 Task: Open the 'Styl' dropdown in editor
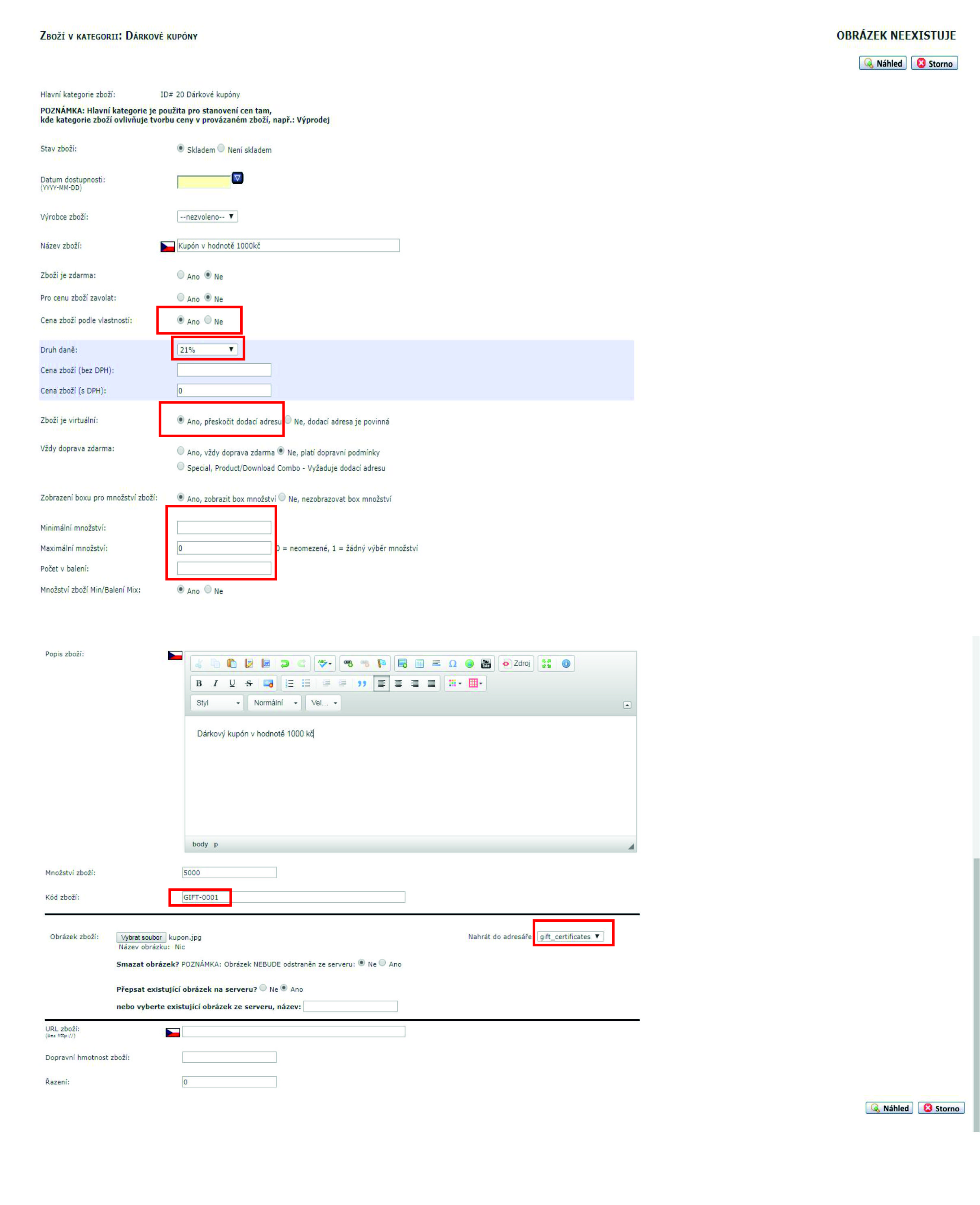coord(218,703)
